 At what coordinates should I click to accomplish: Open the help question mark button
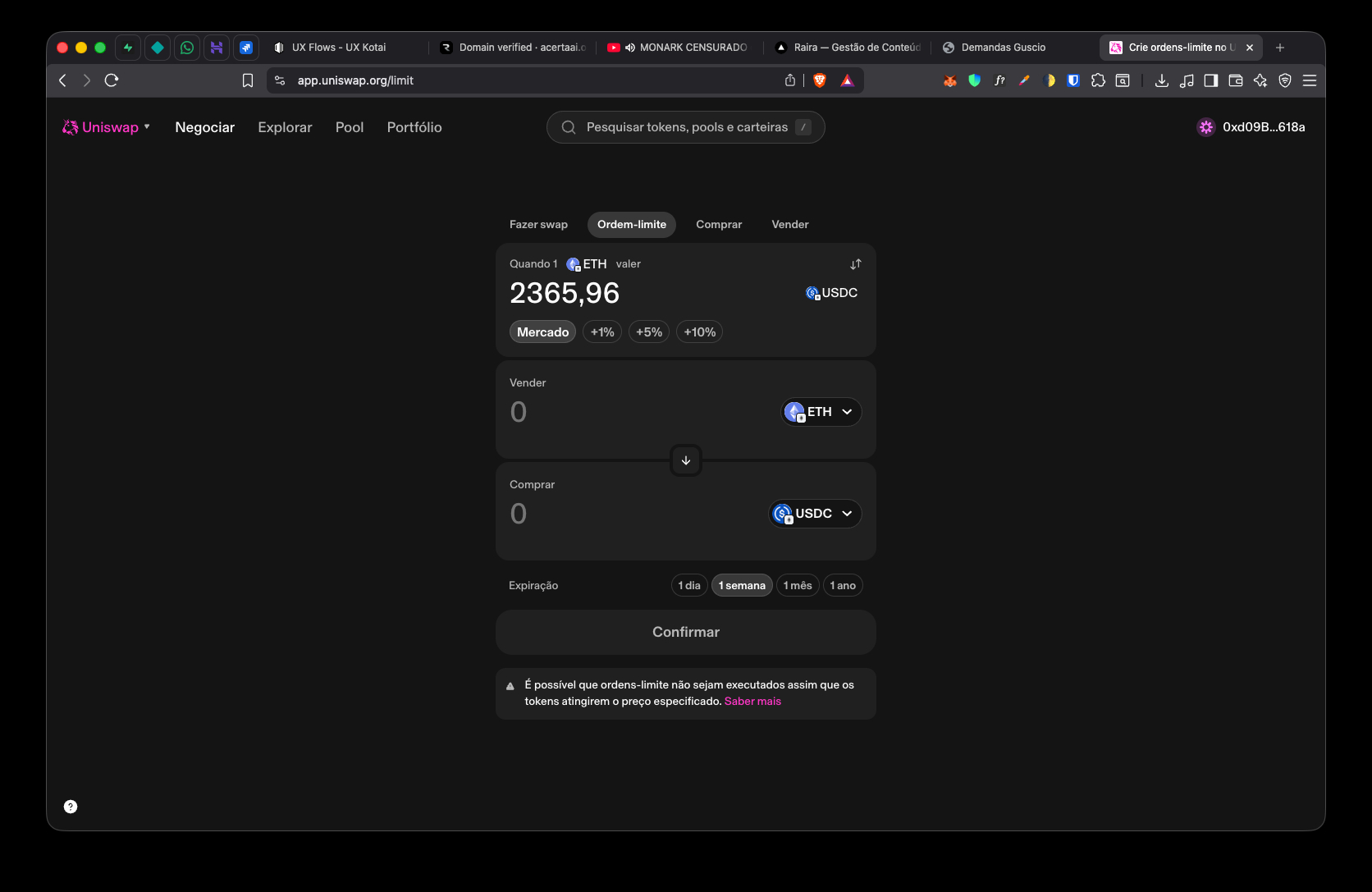point(71,807)
